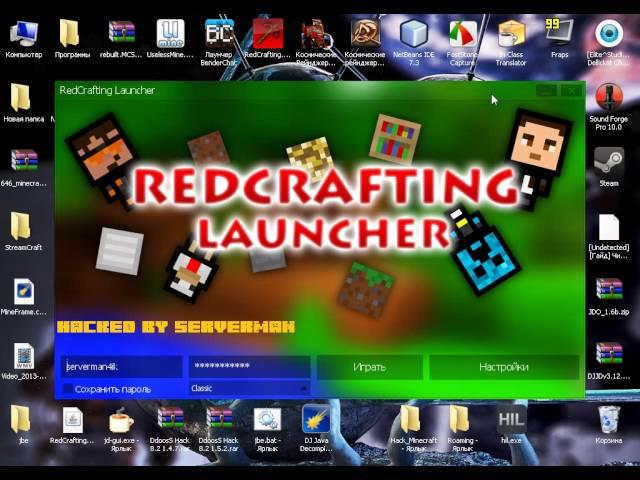
Task: Select DdoosS Hack 8.2 1.5.2.rar archive
Action: [219, 419]
